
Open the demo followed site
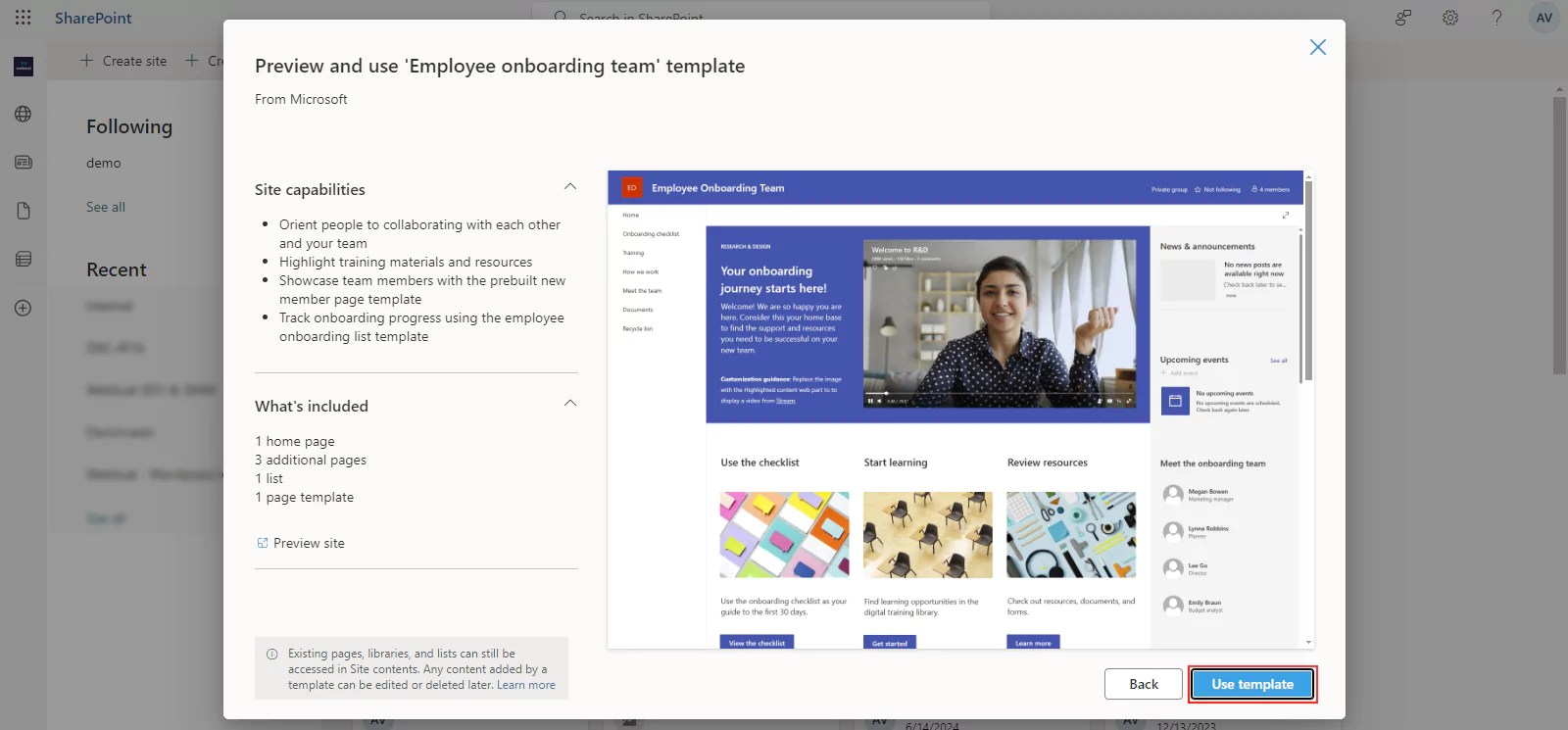coord(104,163)
